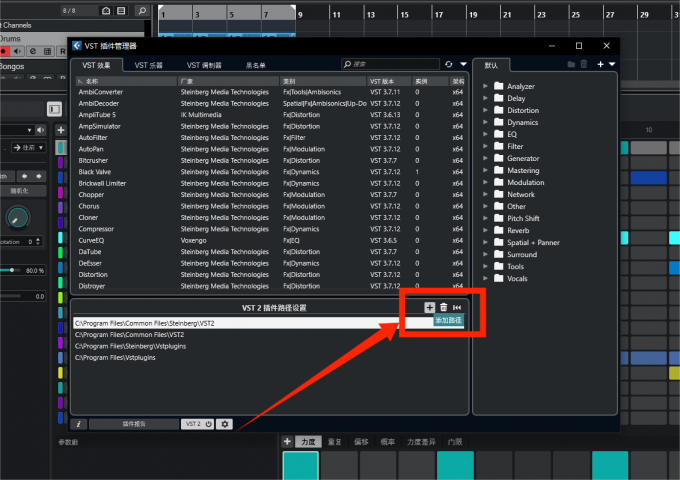Select the Vocals folder
This screenshot has height=480, width=680.
[511, 278]
